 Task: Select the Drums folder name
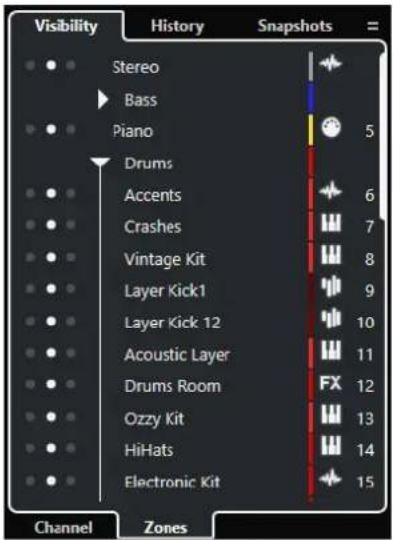point(148,163)
